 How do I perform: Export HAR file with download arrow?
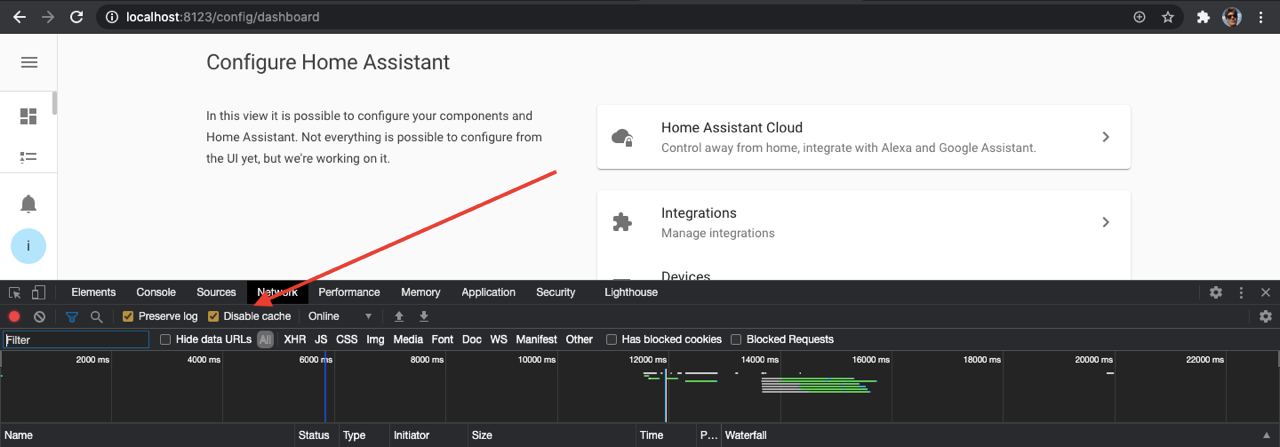click(424, 316)
